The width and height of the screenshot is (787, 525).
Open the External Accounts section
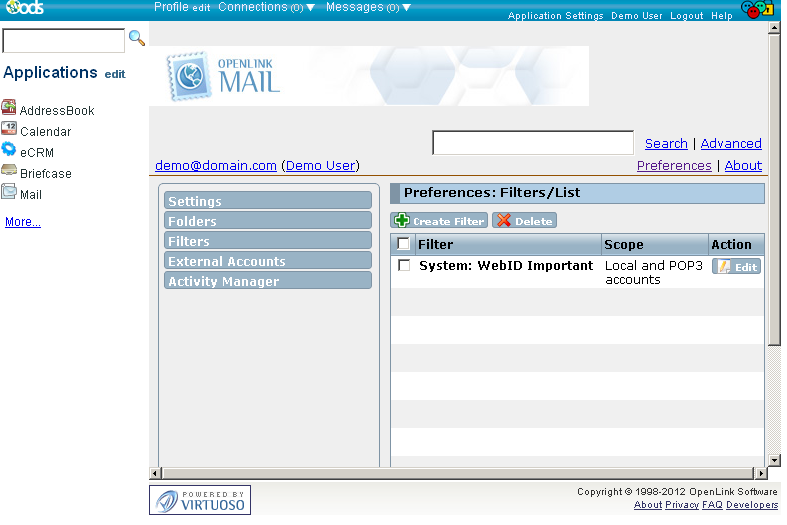pyautogui.click(x=268, y=260)
